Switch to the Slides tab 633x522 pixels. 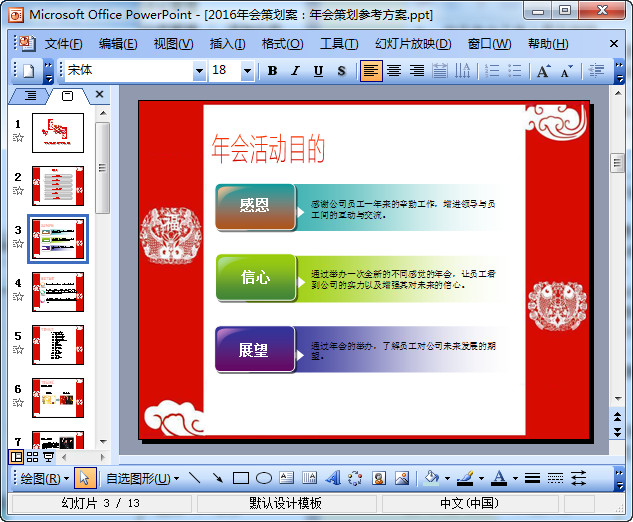coord(67,96)
